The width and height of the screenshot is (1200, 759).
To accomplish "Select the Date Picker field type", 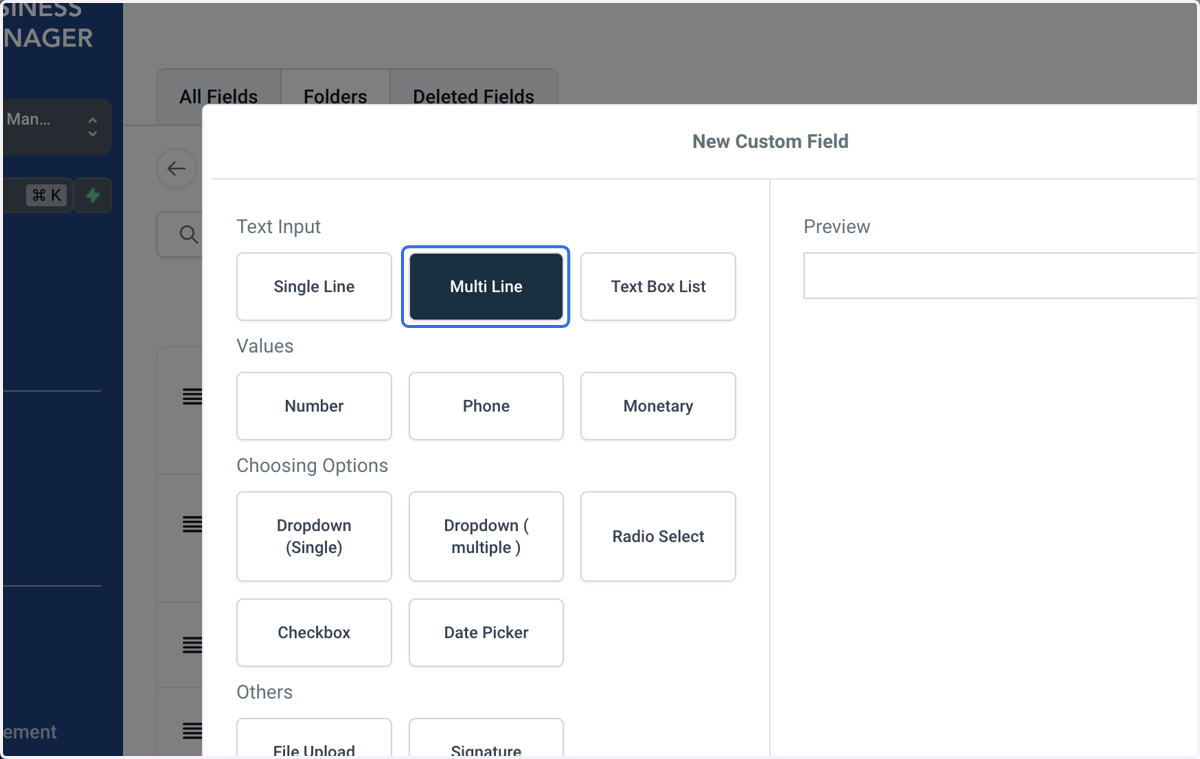I will [486, 632].
